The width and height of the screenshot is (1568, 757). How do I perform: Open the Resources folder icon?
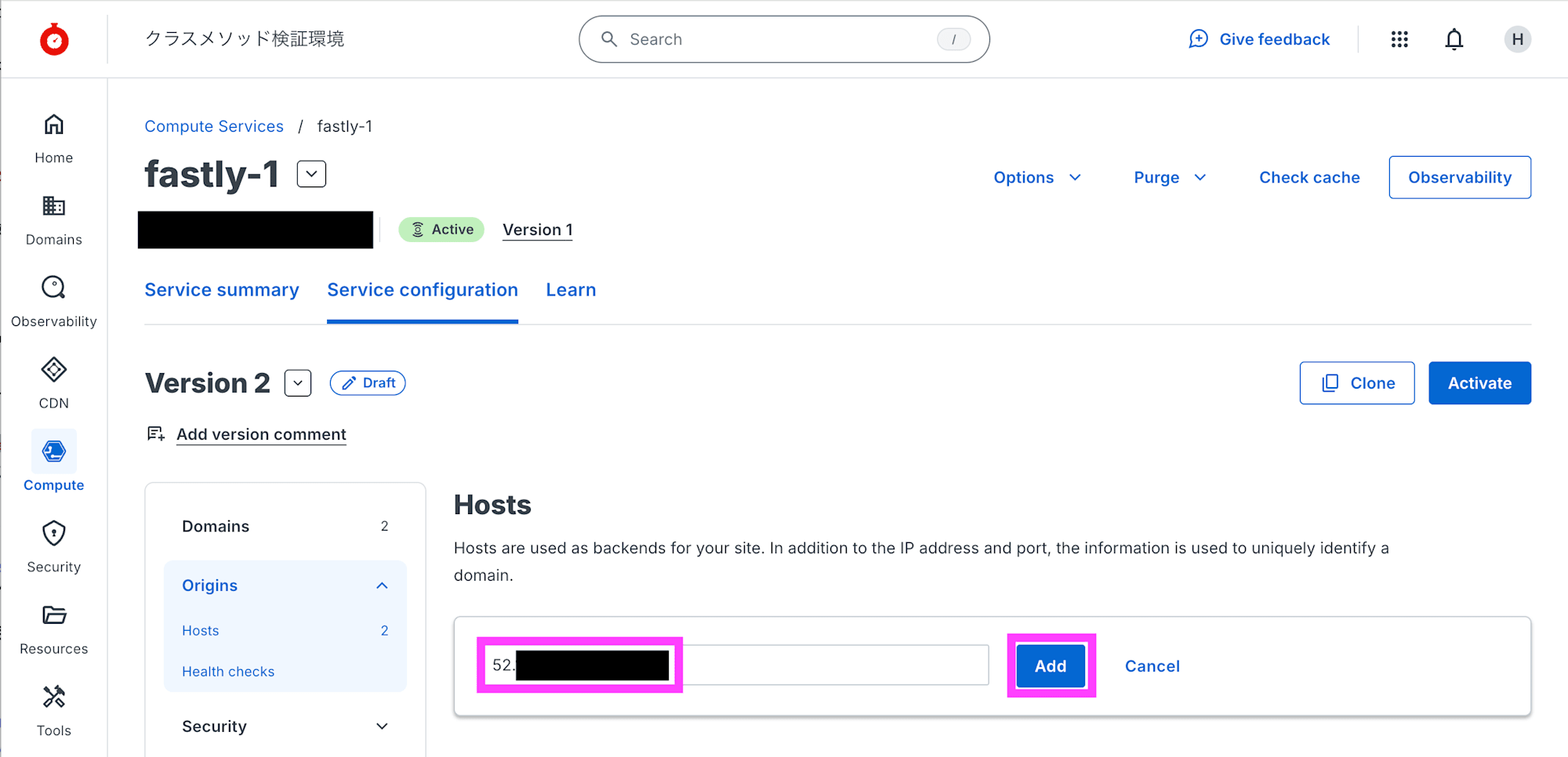(53, 615)
